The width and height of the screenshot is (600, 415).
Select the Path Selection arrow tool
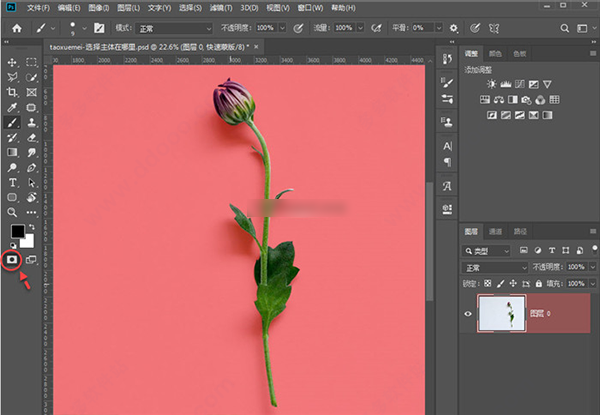[31, 182]
